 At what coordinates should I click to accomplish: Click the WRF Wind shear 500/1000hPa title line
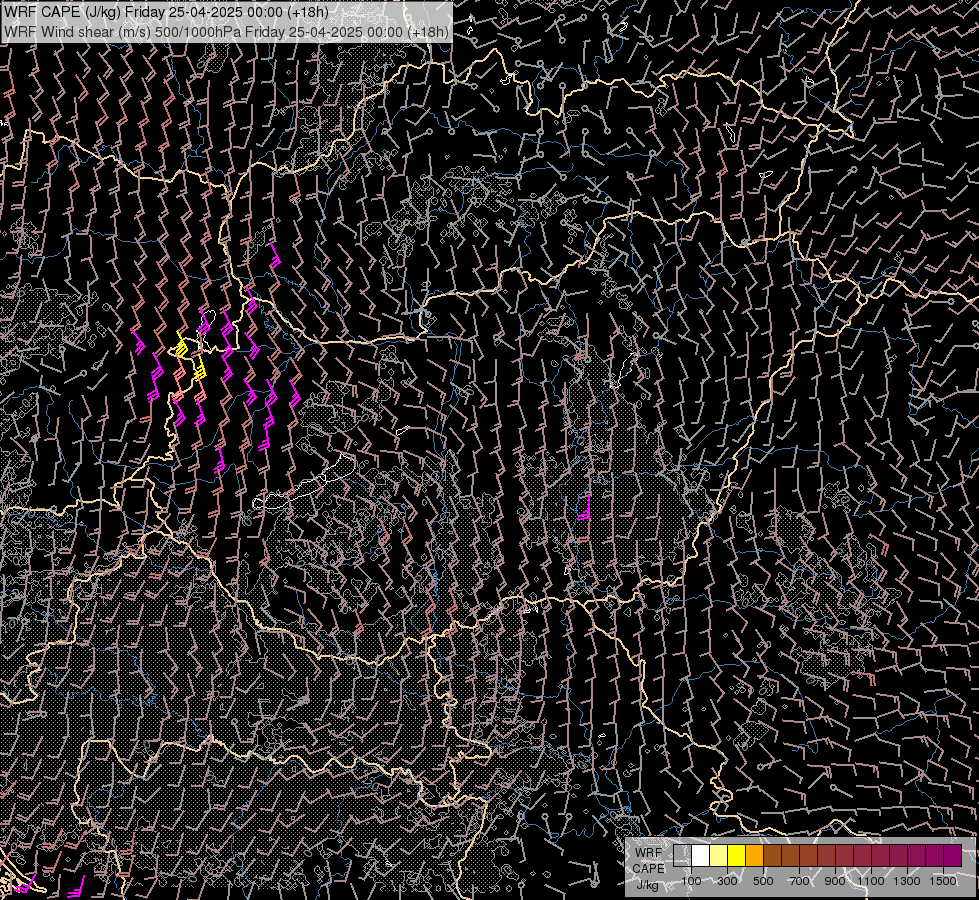pos(226,32)
